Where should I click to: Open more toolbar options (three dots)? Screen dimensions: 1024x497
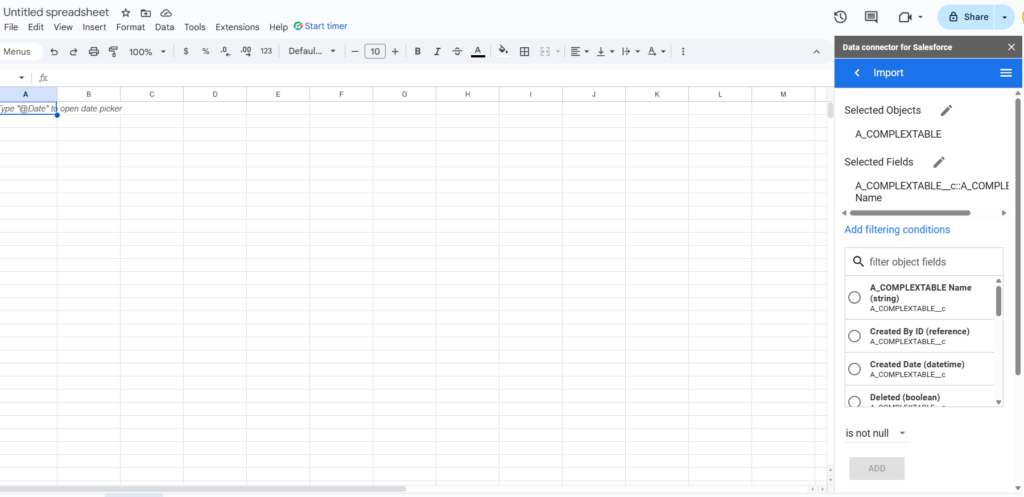(683, 52)
